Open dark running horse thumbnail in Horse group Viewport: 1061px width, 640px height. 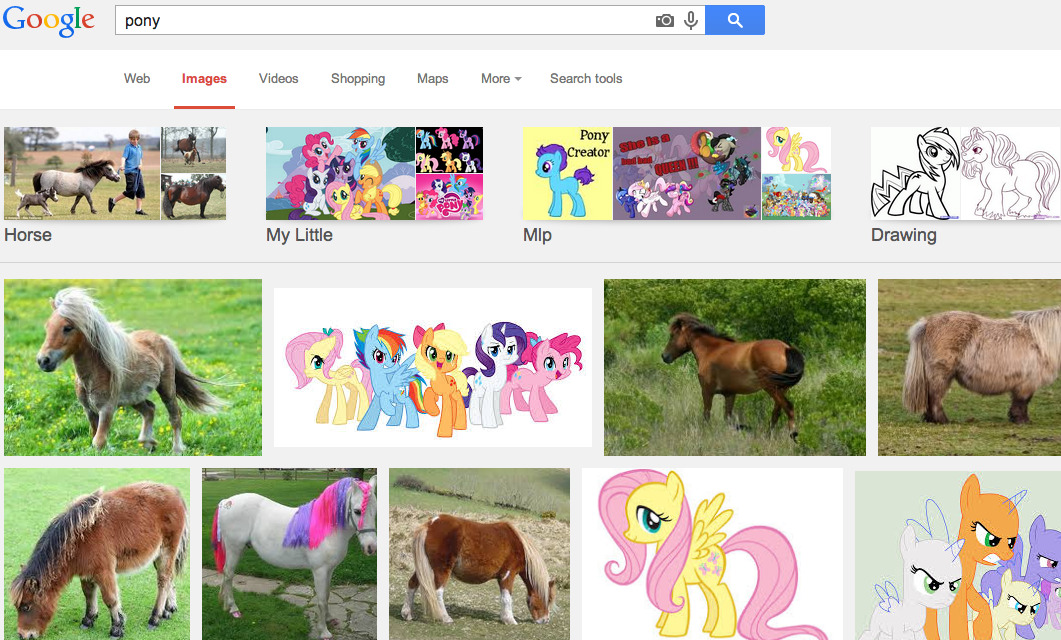194,150
